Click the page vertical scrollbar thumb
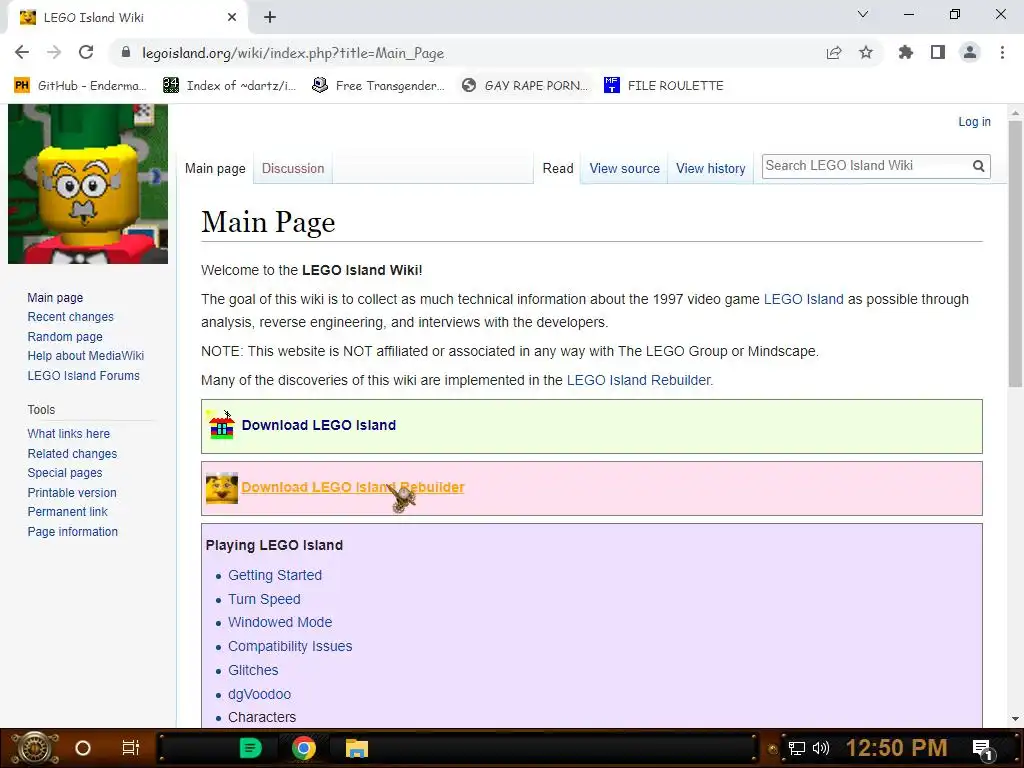The height and width of the screenshot is (768, 1024). coord(1015,255)
